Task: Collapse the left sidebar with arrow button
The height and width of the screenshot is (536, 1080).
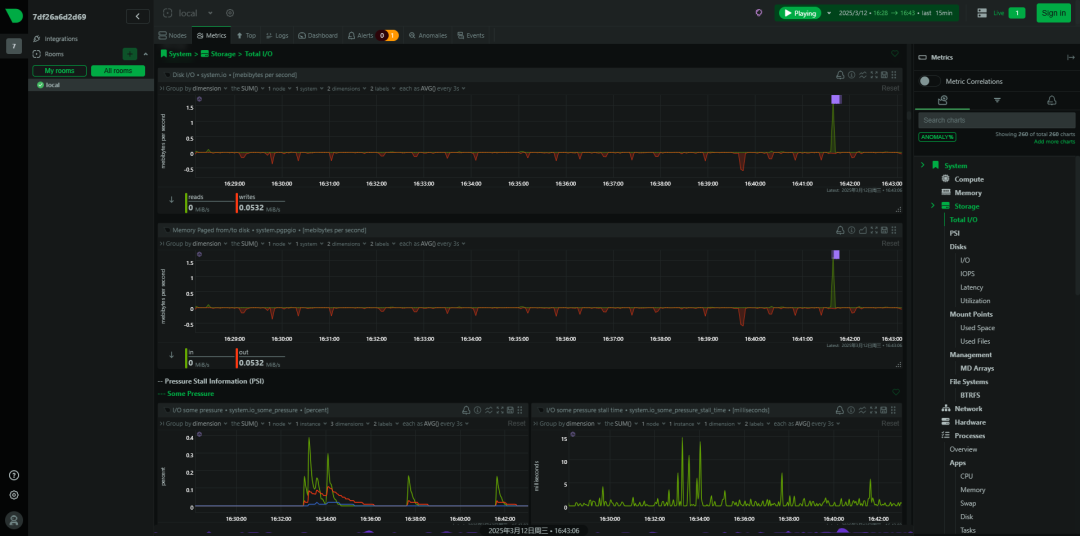Action: (x=138, y=17)
